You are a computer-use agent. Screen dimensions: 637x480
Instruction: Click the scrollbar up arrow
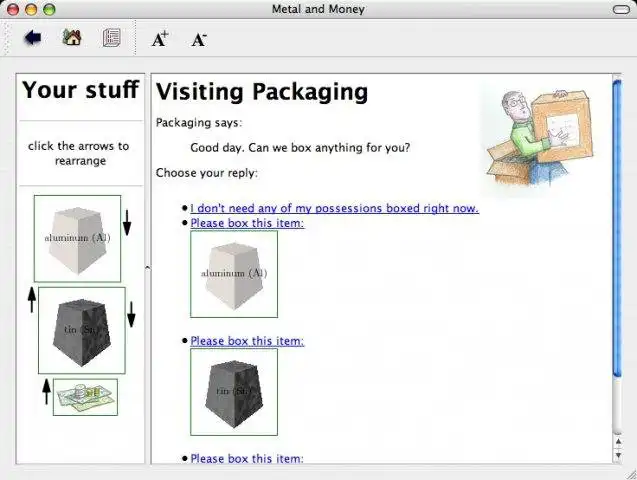tap(618, 442)
